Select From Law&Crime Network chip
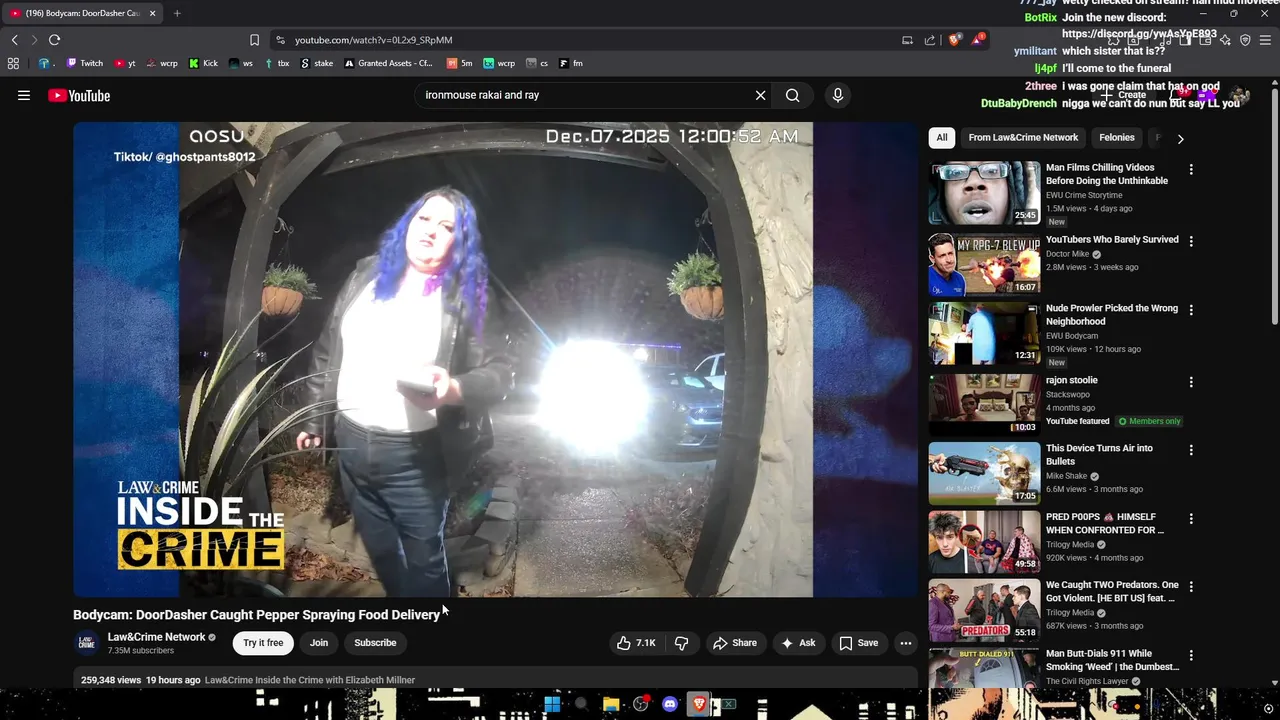The width and height of the screenshot is (1280, 720). tap(1023, 138)
